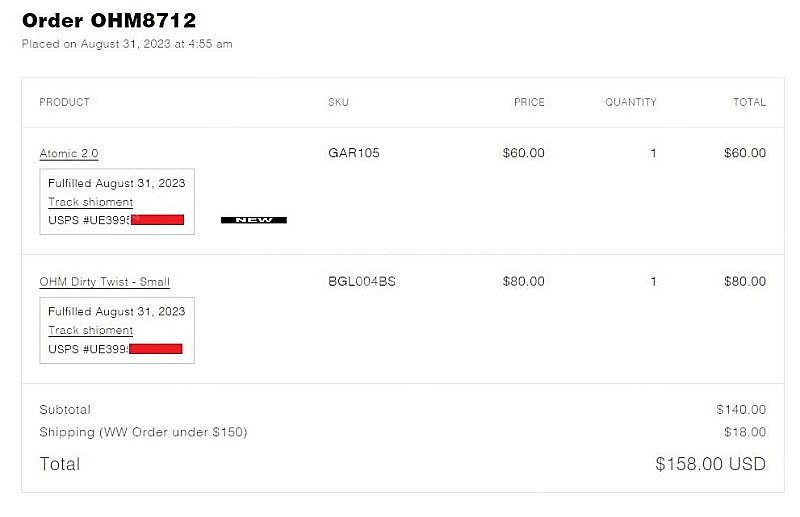The width and height of the screenshot is (800, 517).
Task: Open the OHM Dirty Twist - Small link
Action: [105, 282]
